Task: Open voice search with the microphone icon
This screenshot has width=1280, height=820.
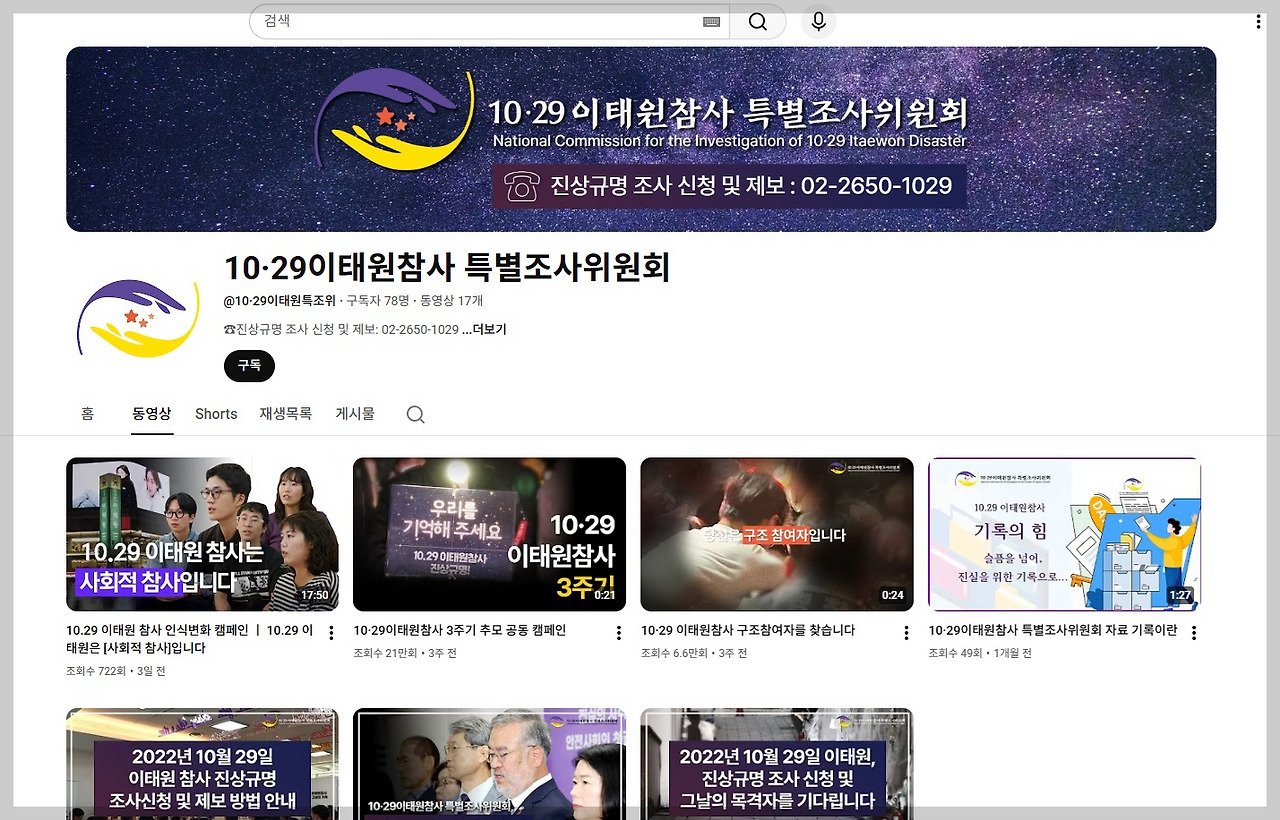Action: (x=818, y=21)
